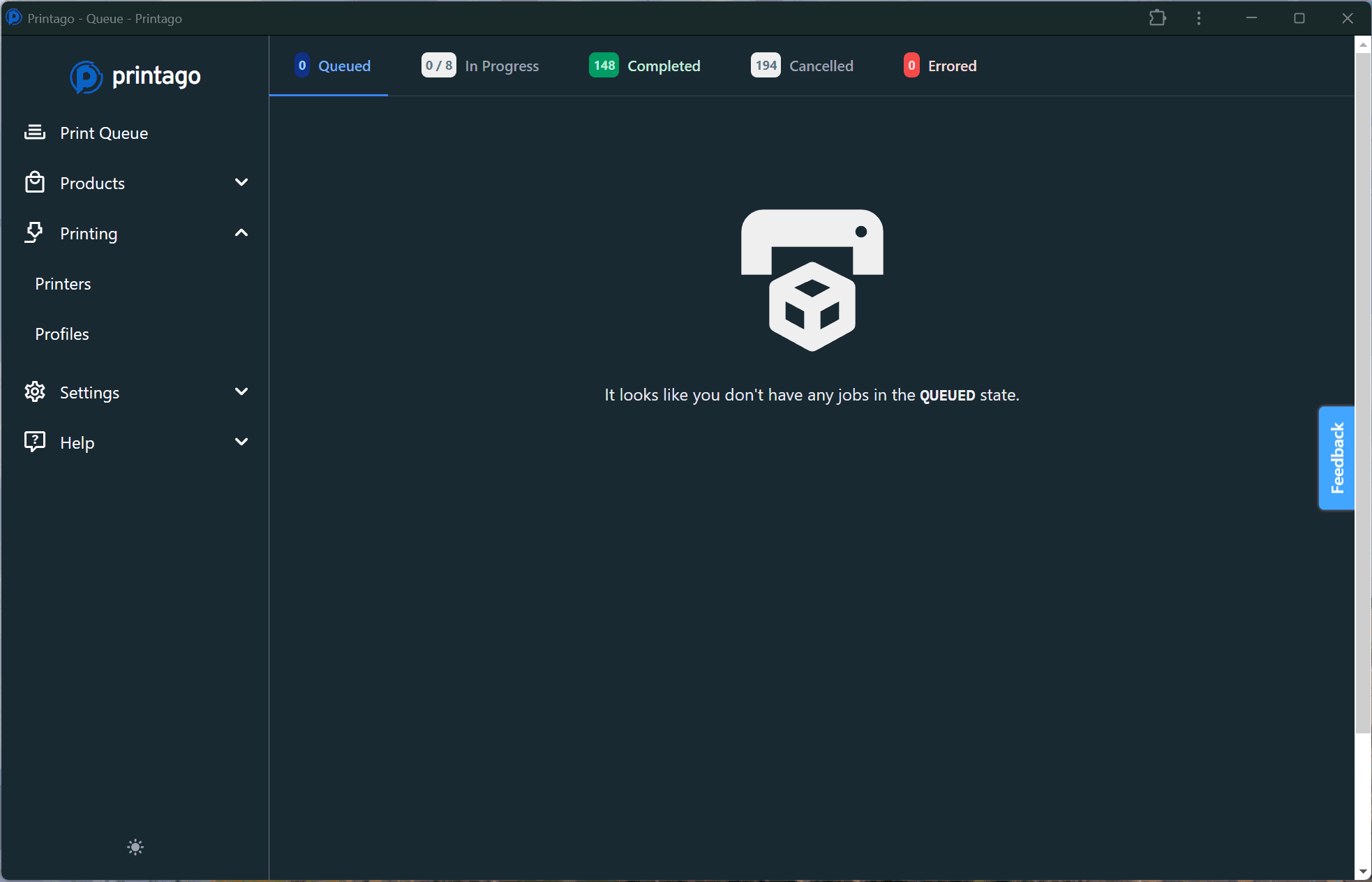The image size is (1372, 882).
Task: Click the scrollbar down arrow
Action: click(x=1363, y=872)
